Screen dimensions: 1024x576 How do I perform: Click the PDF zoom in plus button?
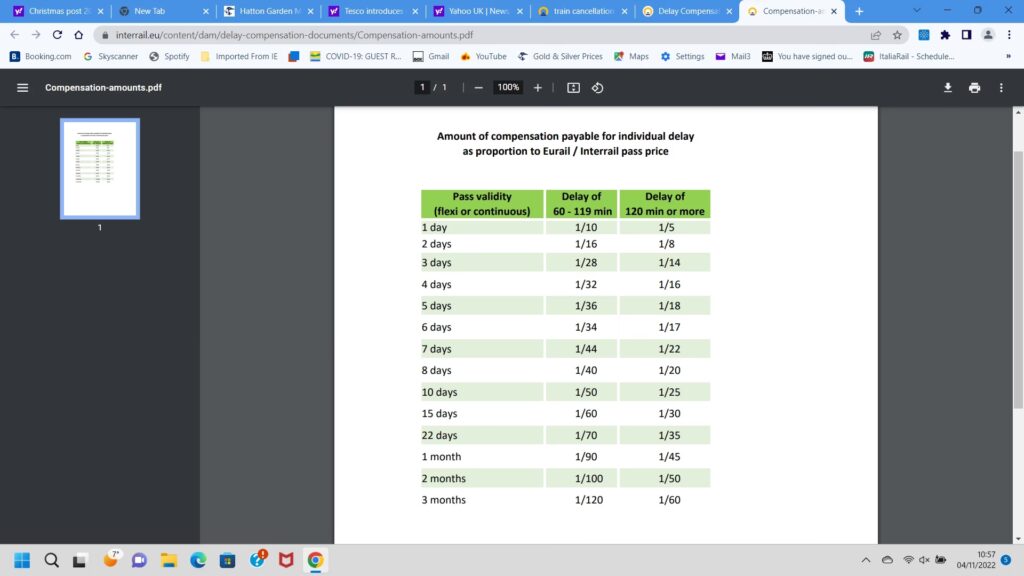pos(538,88)
